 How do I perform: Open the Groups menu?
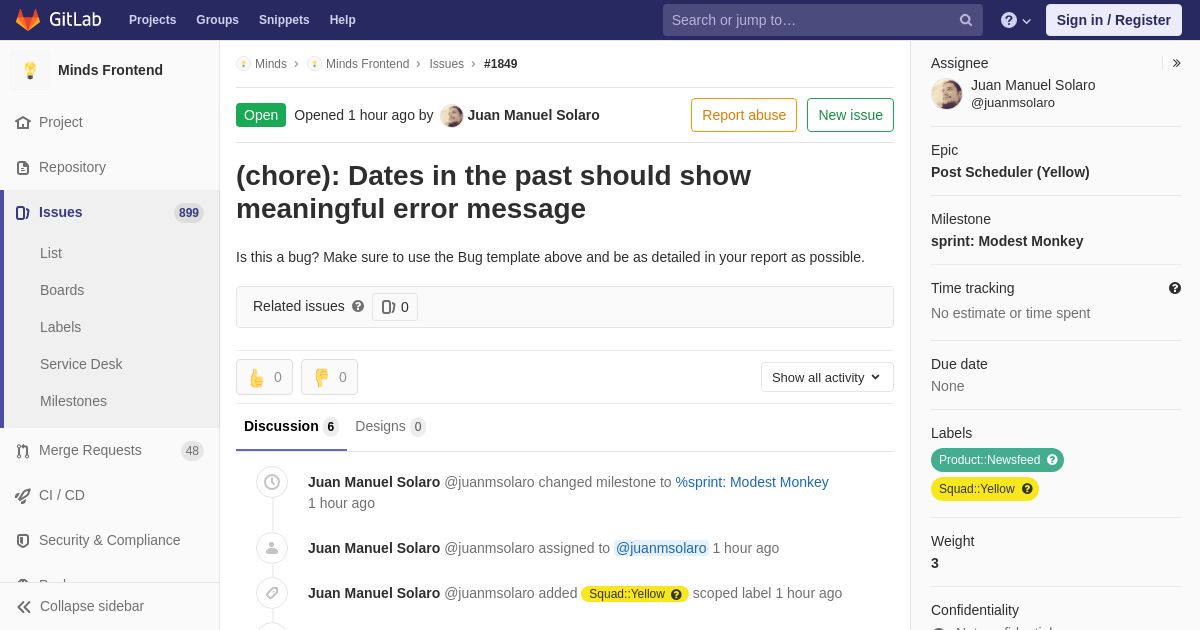217,20
